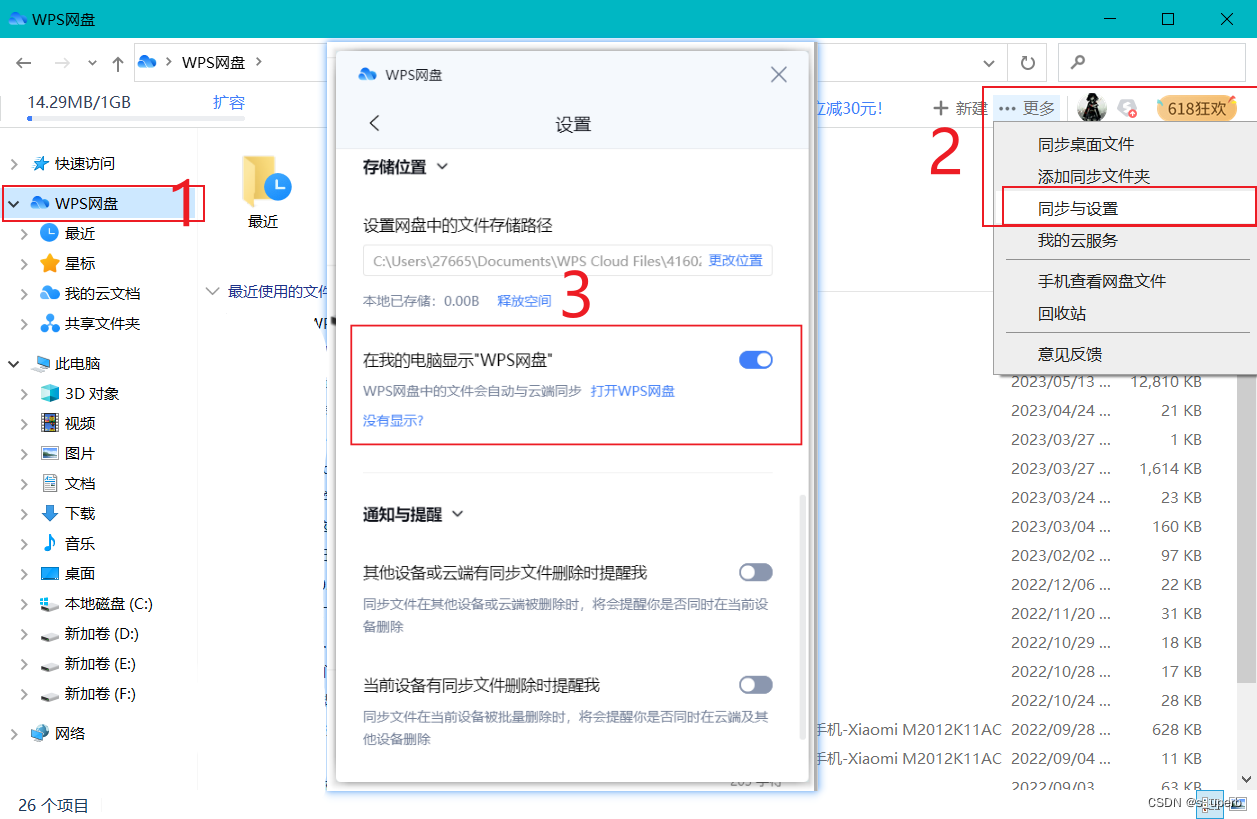Select the 快速访问 star icon
The height and width of the screenshot is (819, 1257).
tap(40, 163)
